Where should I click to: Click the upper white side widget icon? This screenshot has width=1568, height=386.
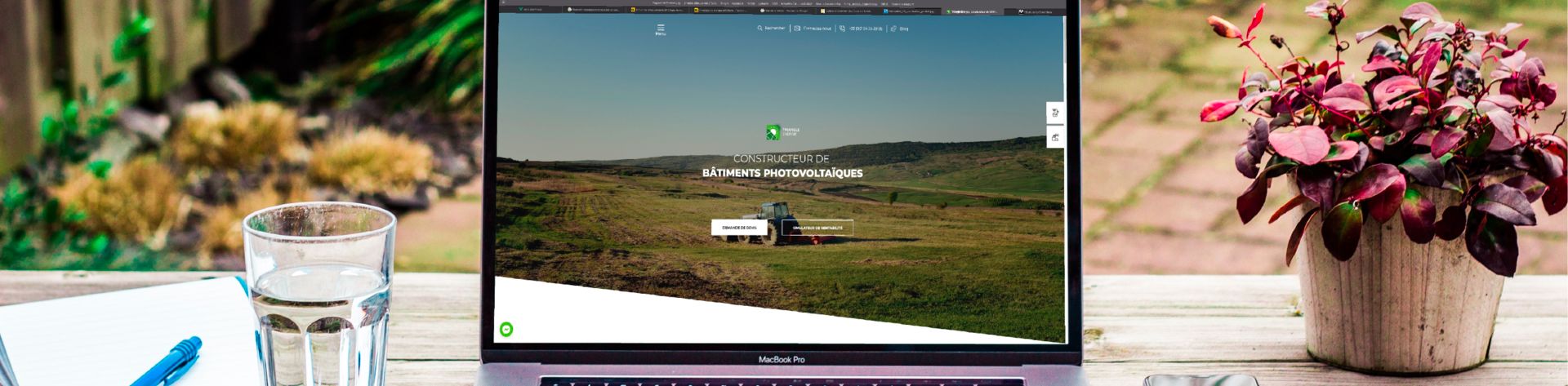tap(1055, 113)
